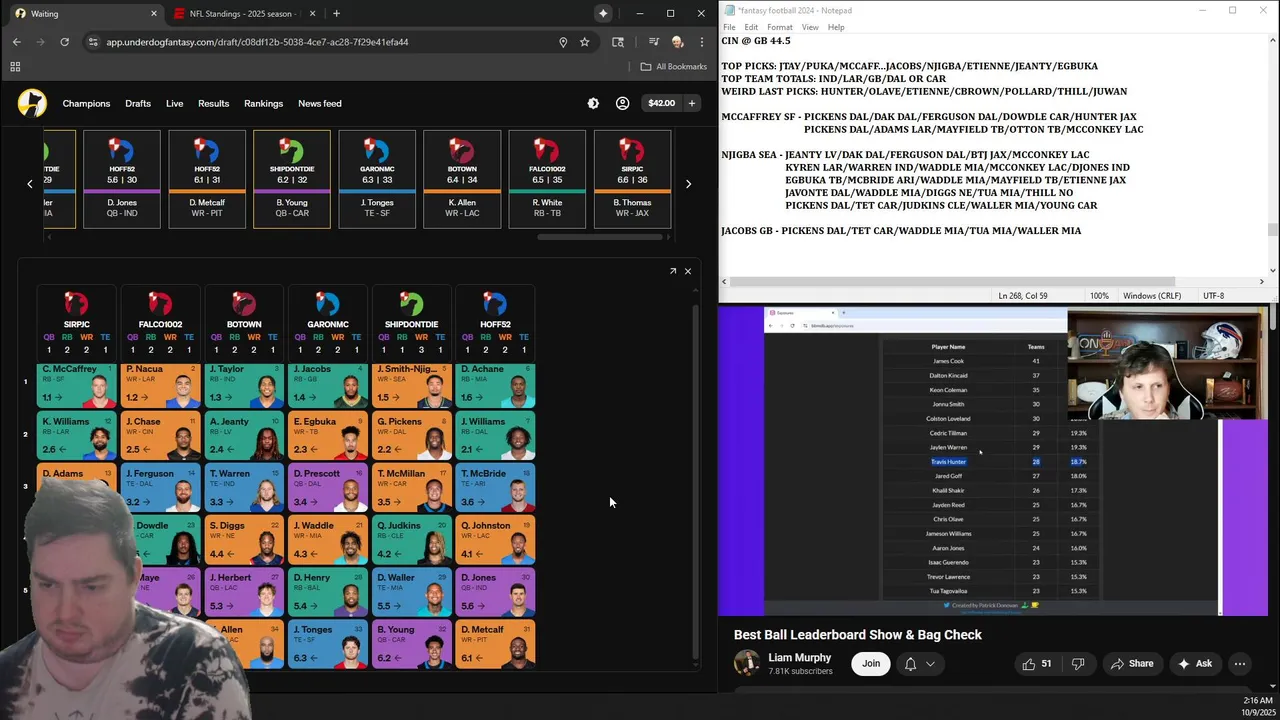The height and width of the screenshot is (720, 1280).
Task: Open the Results nav item
Action: pos(213,103)
